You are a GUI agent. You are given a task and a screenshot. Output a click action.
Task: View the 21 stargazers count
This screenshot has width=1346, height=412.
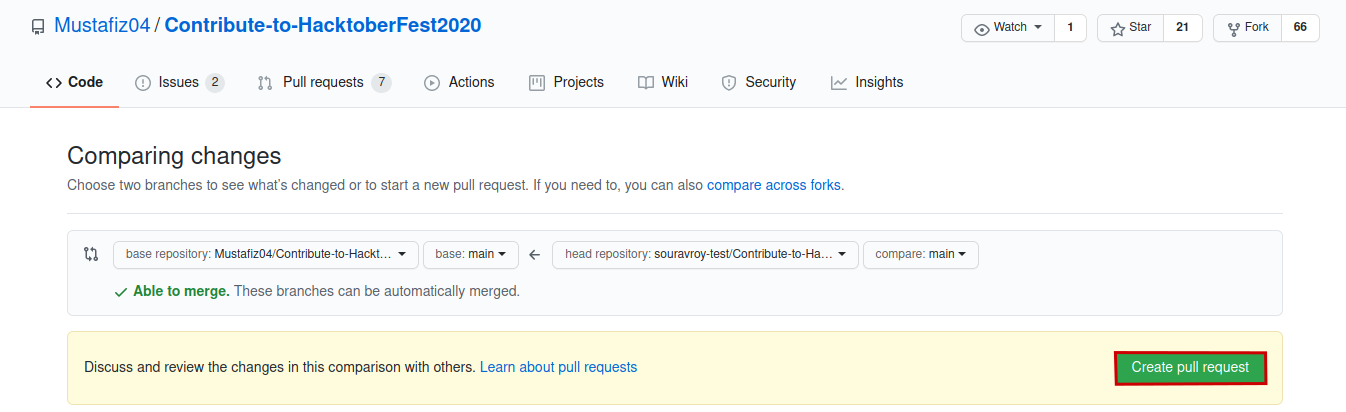point(1182,28)
